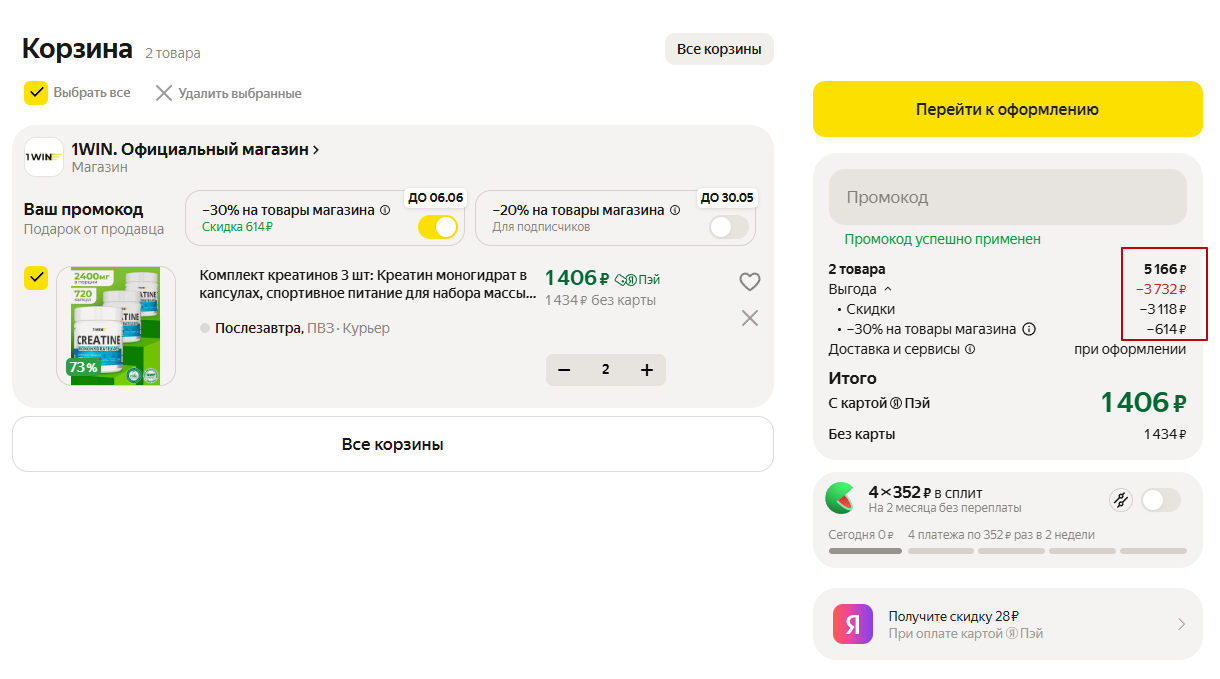The image size is (1220, 679).
Task: Click the X icon beside Удалить выбранные
Action: [x=164, y=93]
